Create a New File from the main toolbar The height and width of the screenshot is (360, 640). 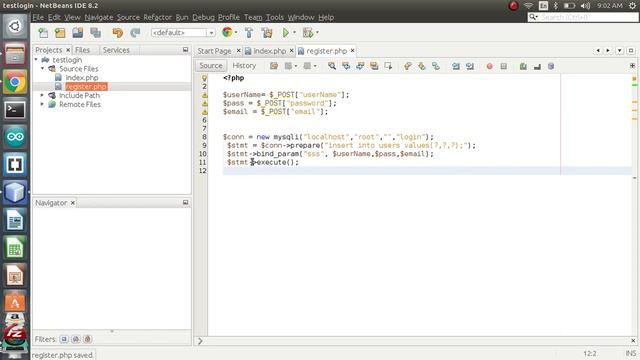43,33
